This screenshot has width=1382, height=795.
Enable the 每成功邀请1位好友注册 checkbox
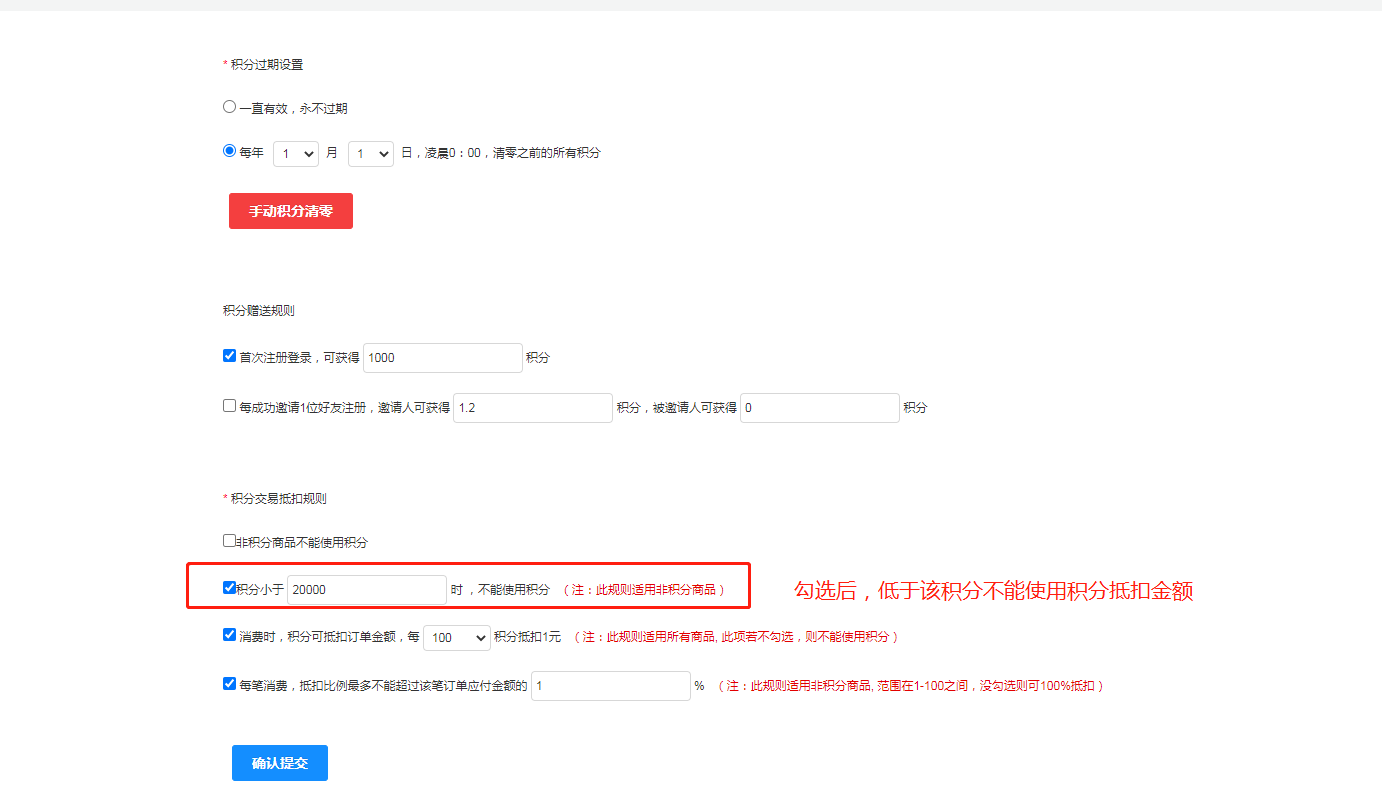pyautogui.click(x=229, y=404)
